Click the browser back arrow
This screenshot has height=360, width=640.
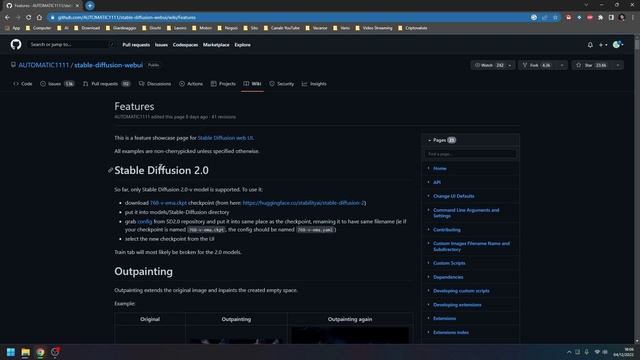(7, 18)
